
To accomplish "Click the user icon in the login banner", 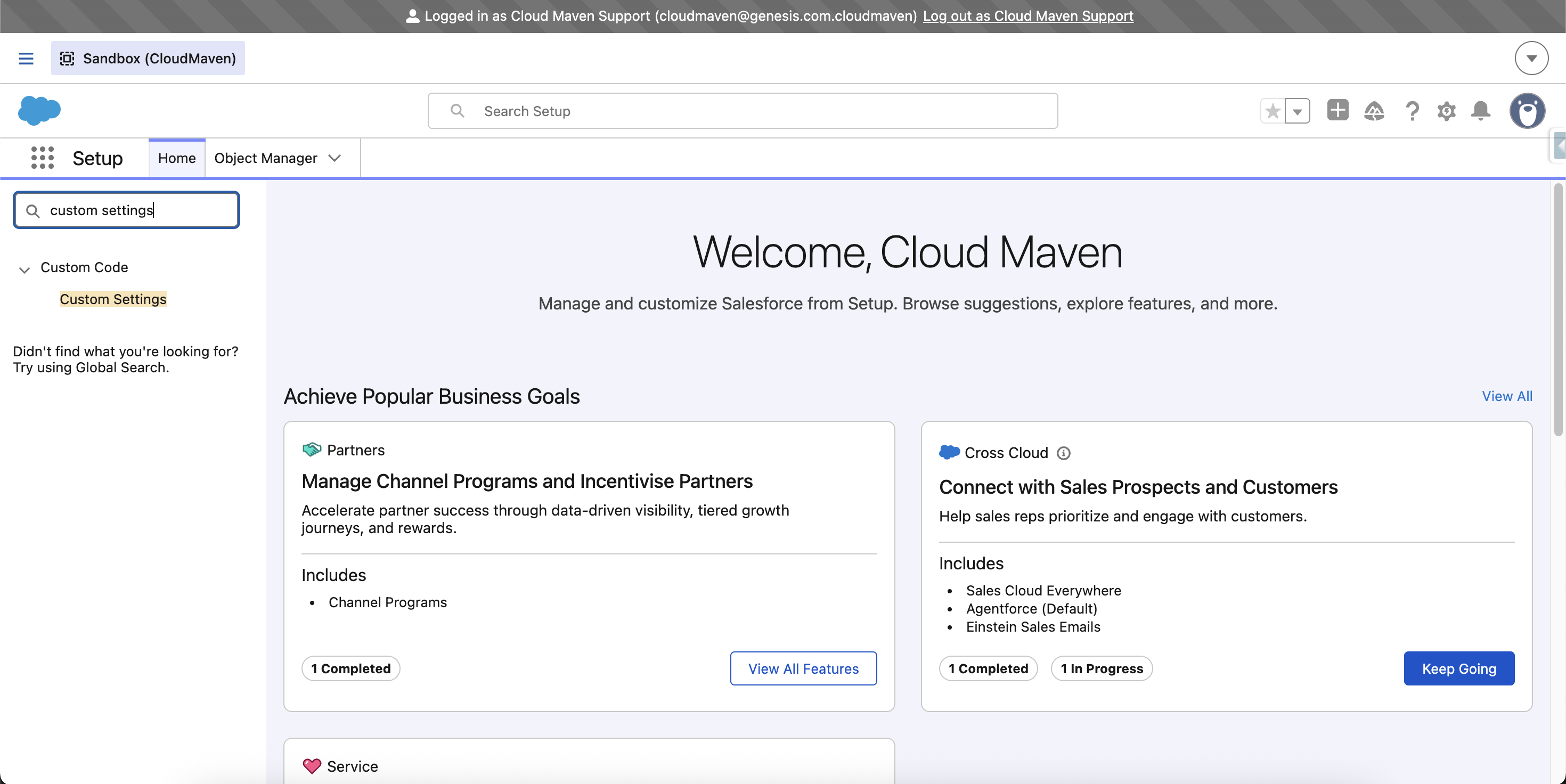I will point(413,16).
